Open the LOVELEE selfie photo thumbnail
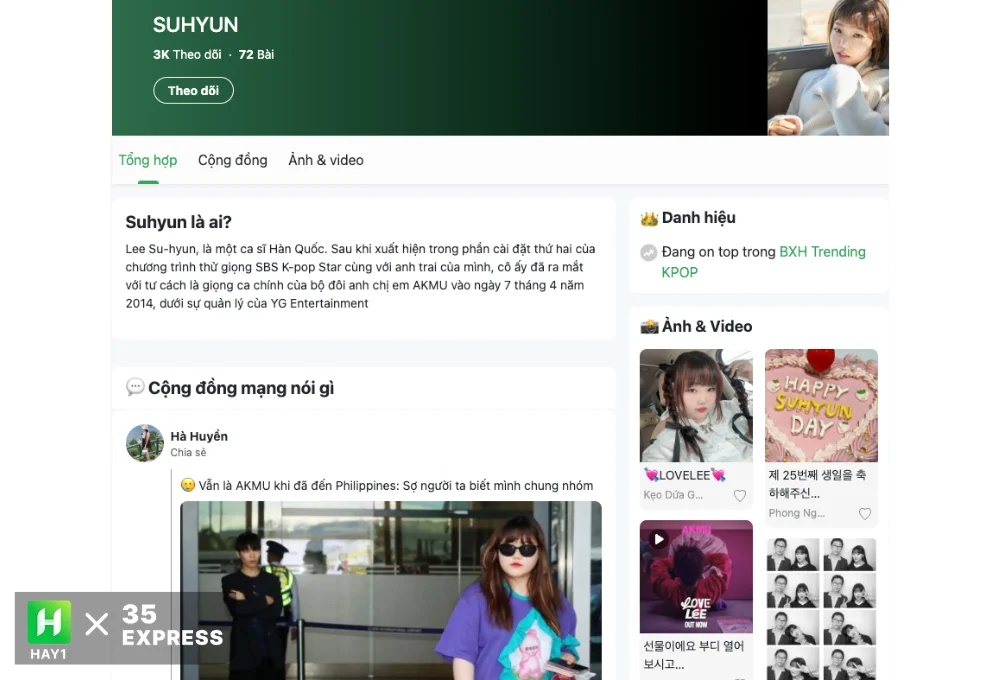1000x680 pixels. click(696, 405)
